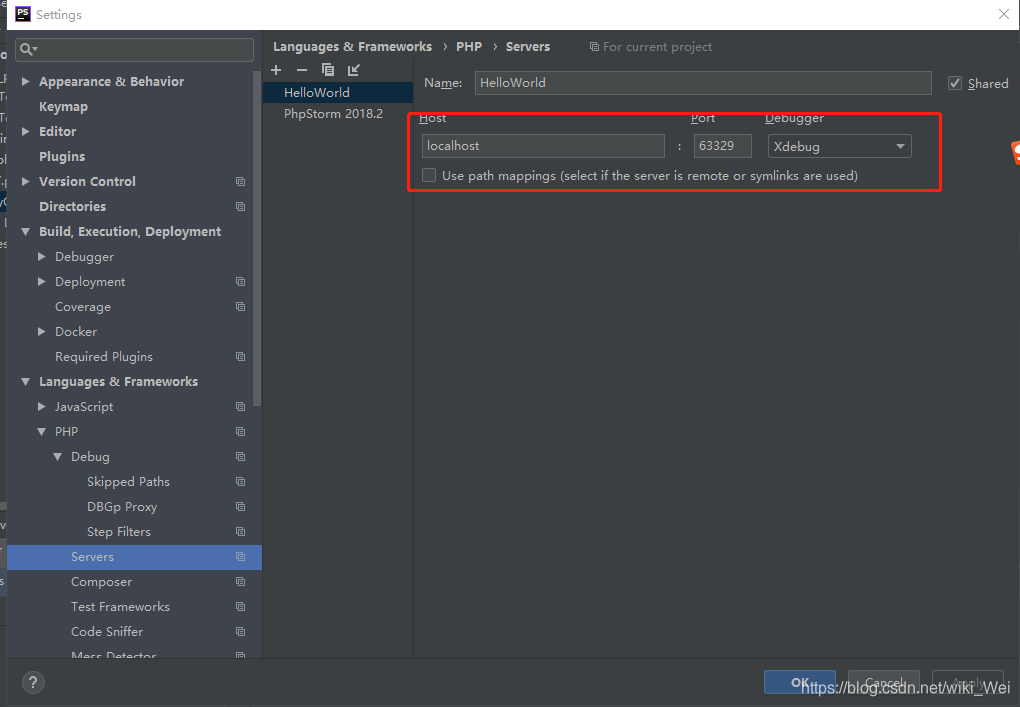Expand the Deployment tree node

click(42, 282)
